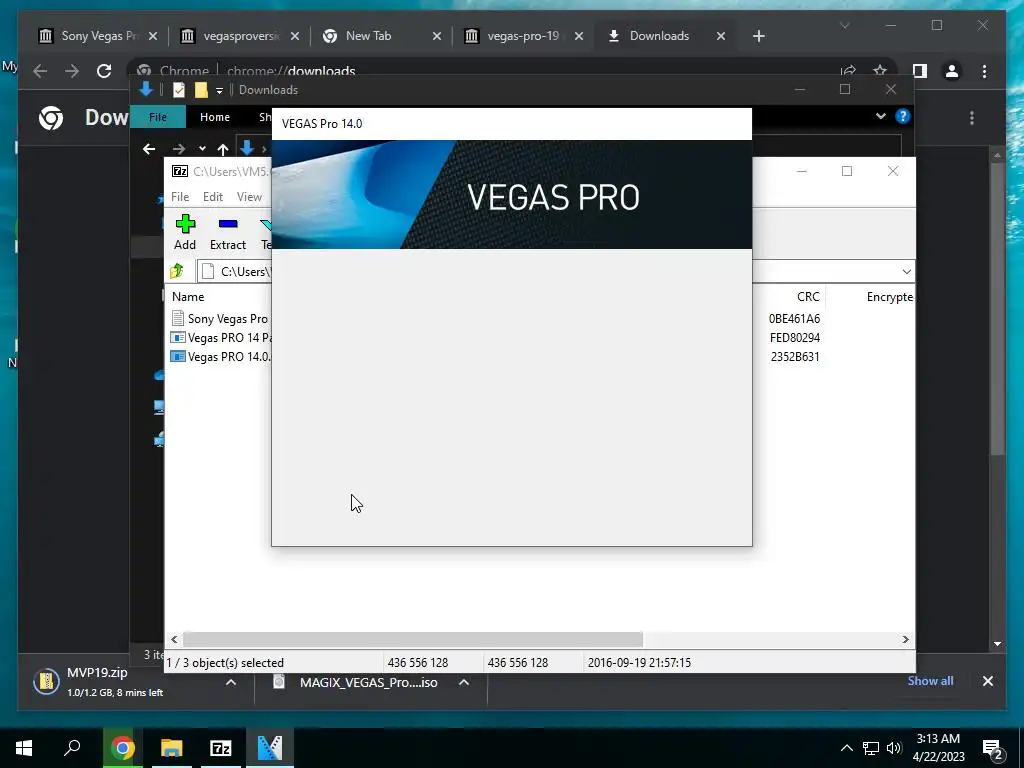
Task: Open the Home tab in Explorer ribbon
Action: (x=215, y=117)
